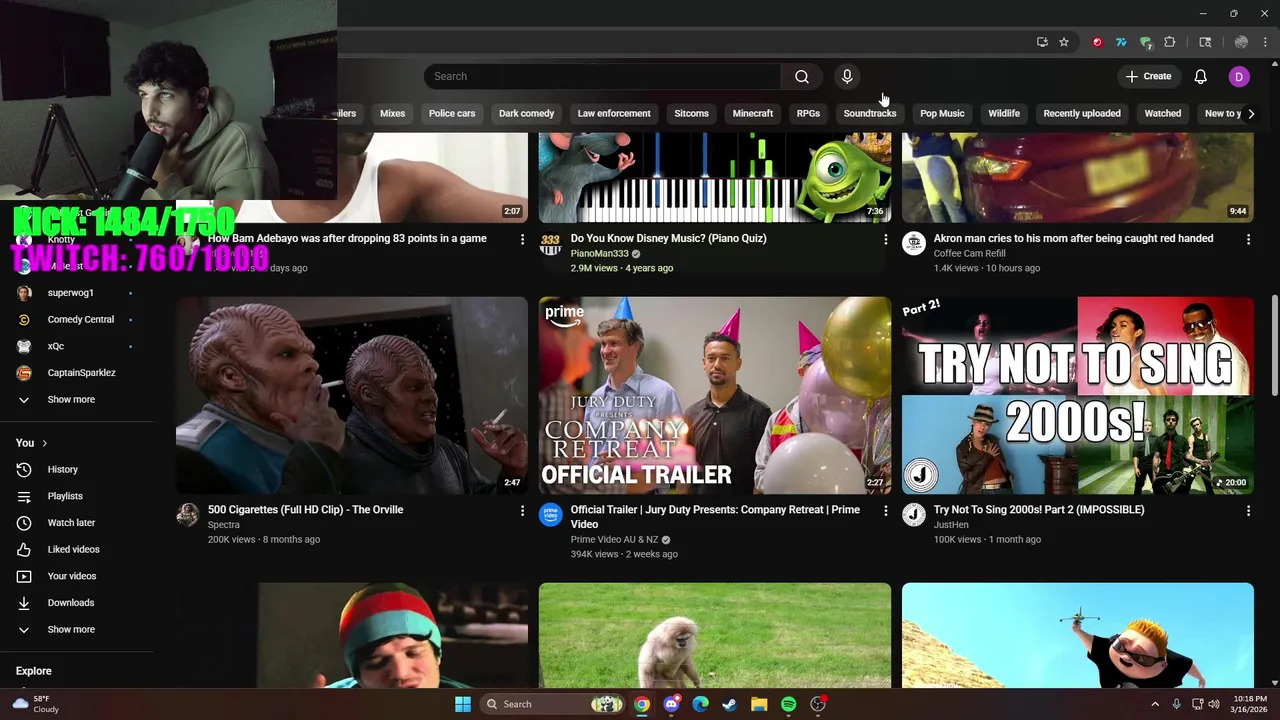The width and height of the screenshot is (1280, 720).
Task: Open the Coffee Cam Refill channel avatar
Action: (914, 244)
